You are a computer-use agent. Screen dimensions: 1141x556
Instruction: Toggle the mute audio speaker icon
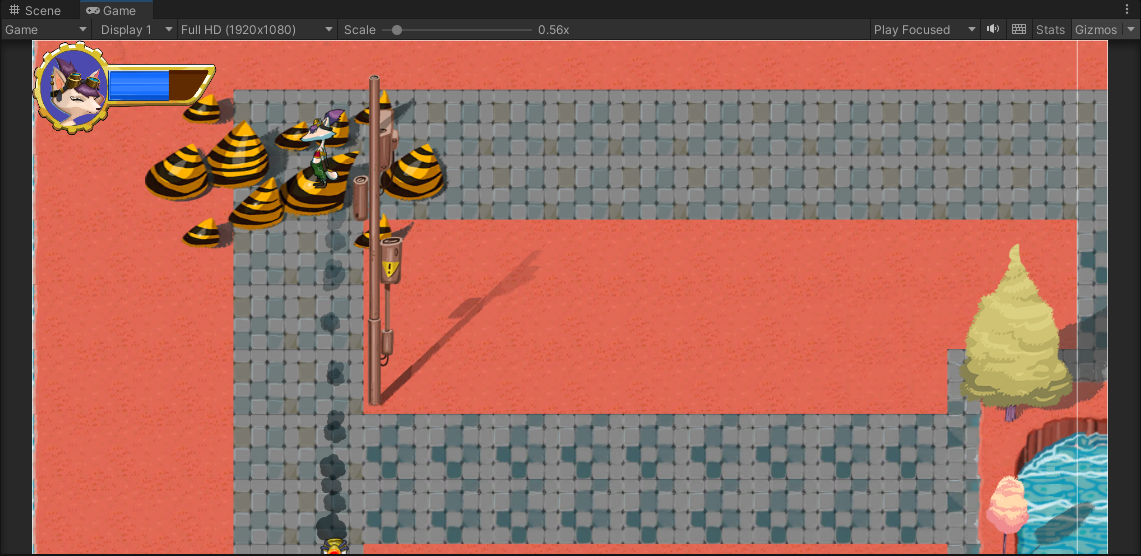[x=993, y=30]
